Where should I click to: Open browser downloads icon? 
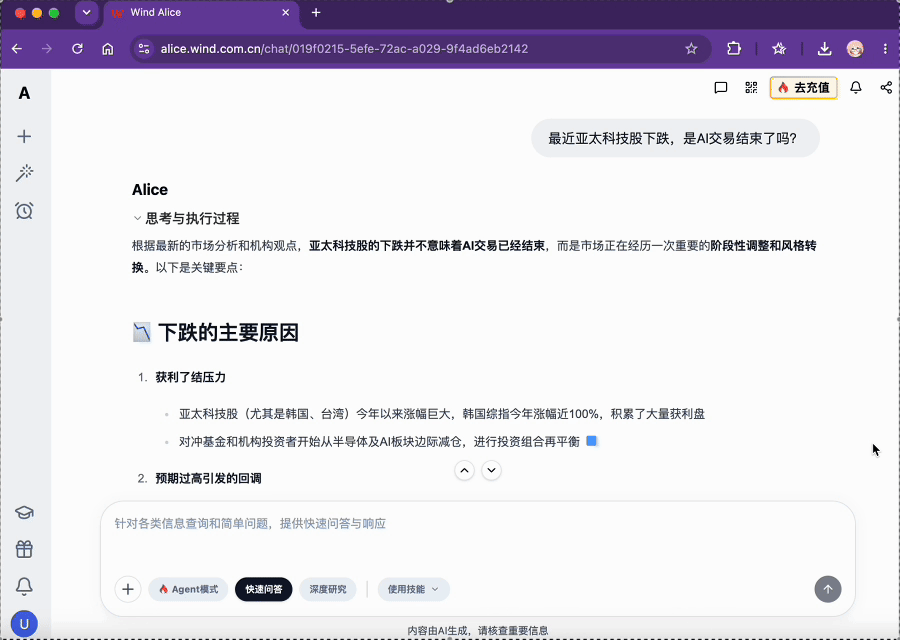click(x=824, y=49)
